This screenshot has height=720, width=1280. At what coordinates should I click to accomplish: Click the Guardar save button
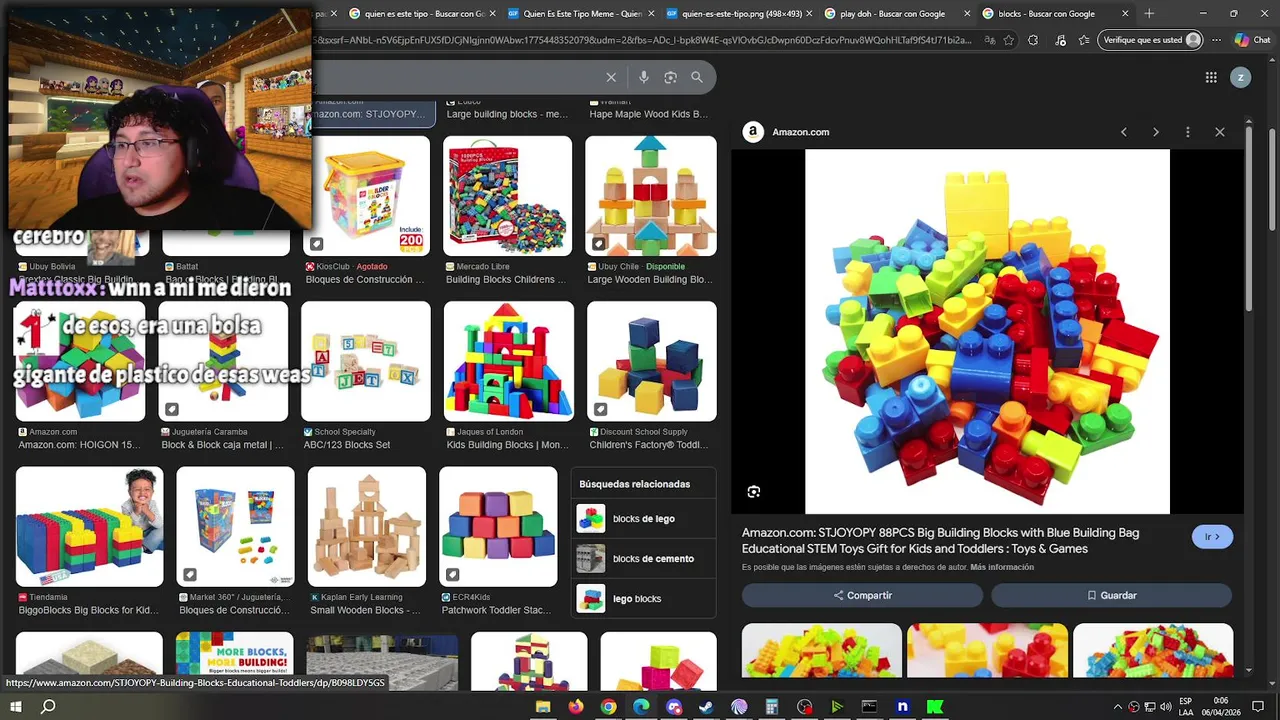tap(1111, 595)
